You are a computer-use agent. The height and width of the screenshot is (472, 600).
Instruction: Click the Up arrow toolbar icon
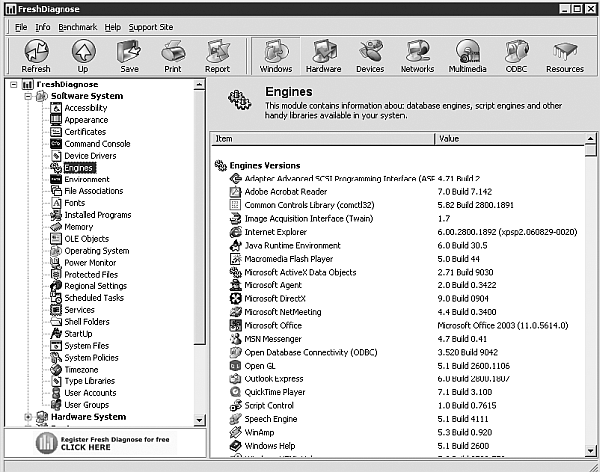click(83, 56)
